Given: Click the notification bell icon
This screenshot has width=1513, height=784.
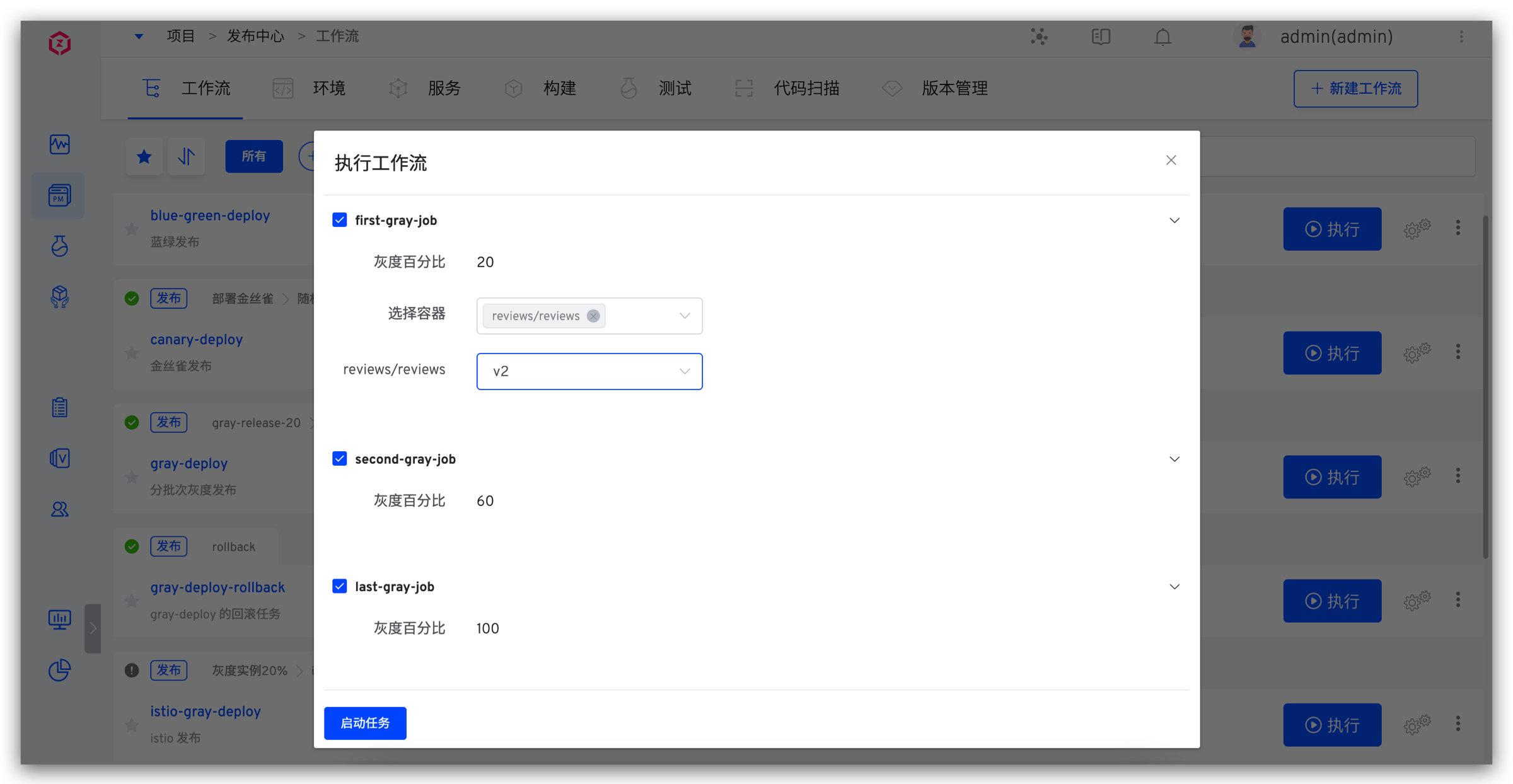Looking at the screenshot, I should coord(1162,37).
